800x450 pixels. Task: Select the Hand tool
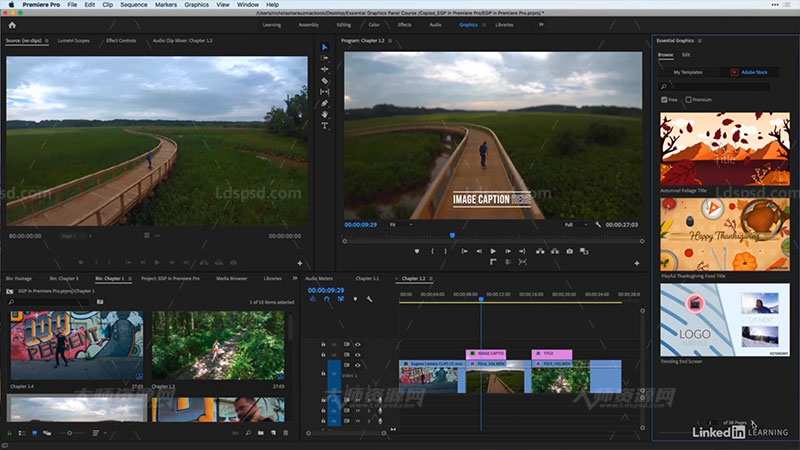(x=324, y=114)
